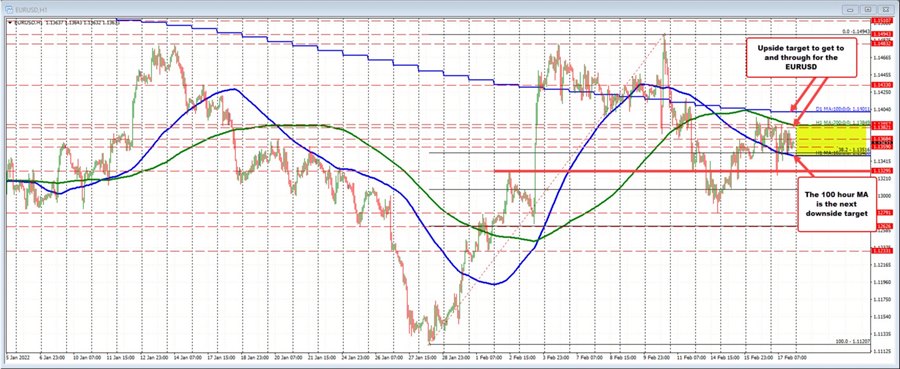Click the 1.13415 price axis value
This screenshot has width=900, height=369.
[882, 161]
